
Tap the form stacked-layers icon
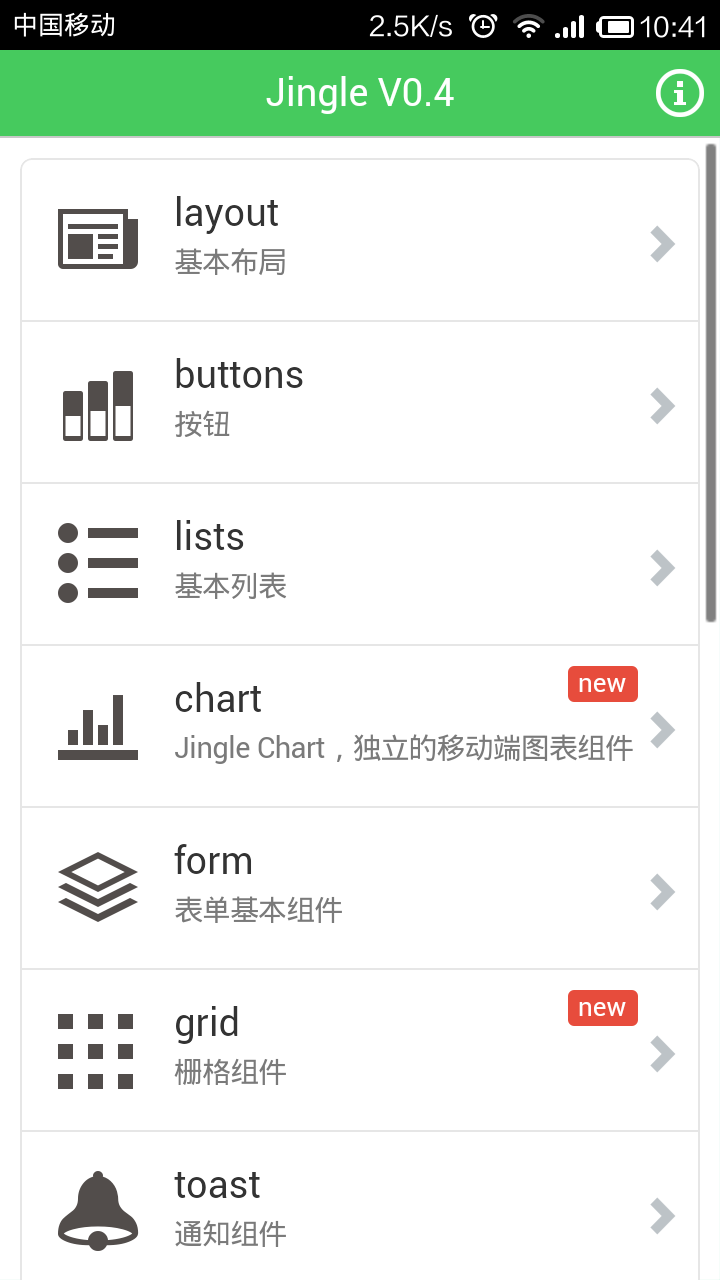(x=97, y=887)
